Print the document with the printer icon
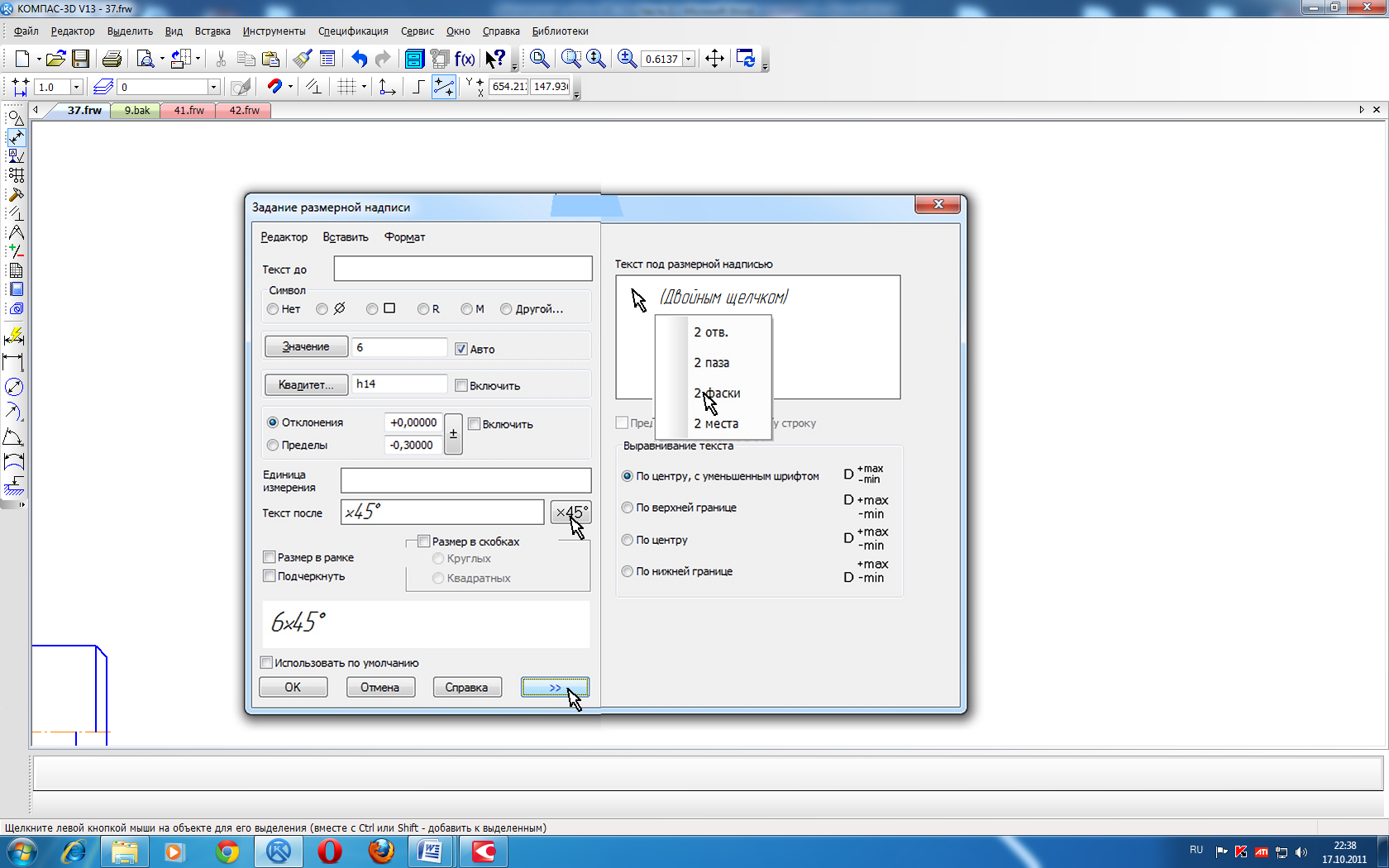 tap(112, 59)
